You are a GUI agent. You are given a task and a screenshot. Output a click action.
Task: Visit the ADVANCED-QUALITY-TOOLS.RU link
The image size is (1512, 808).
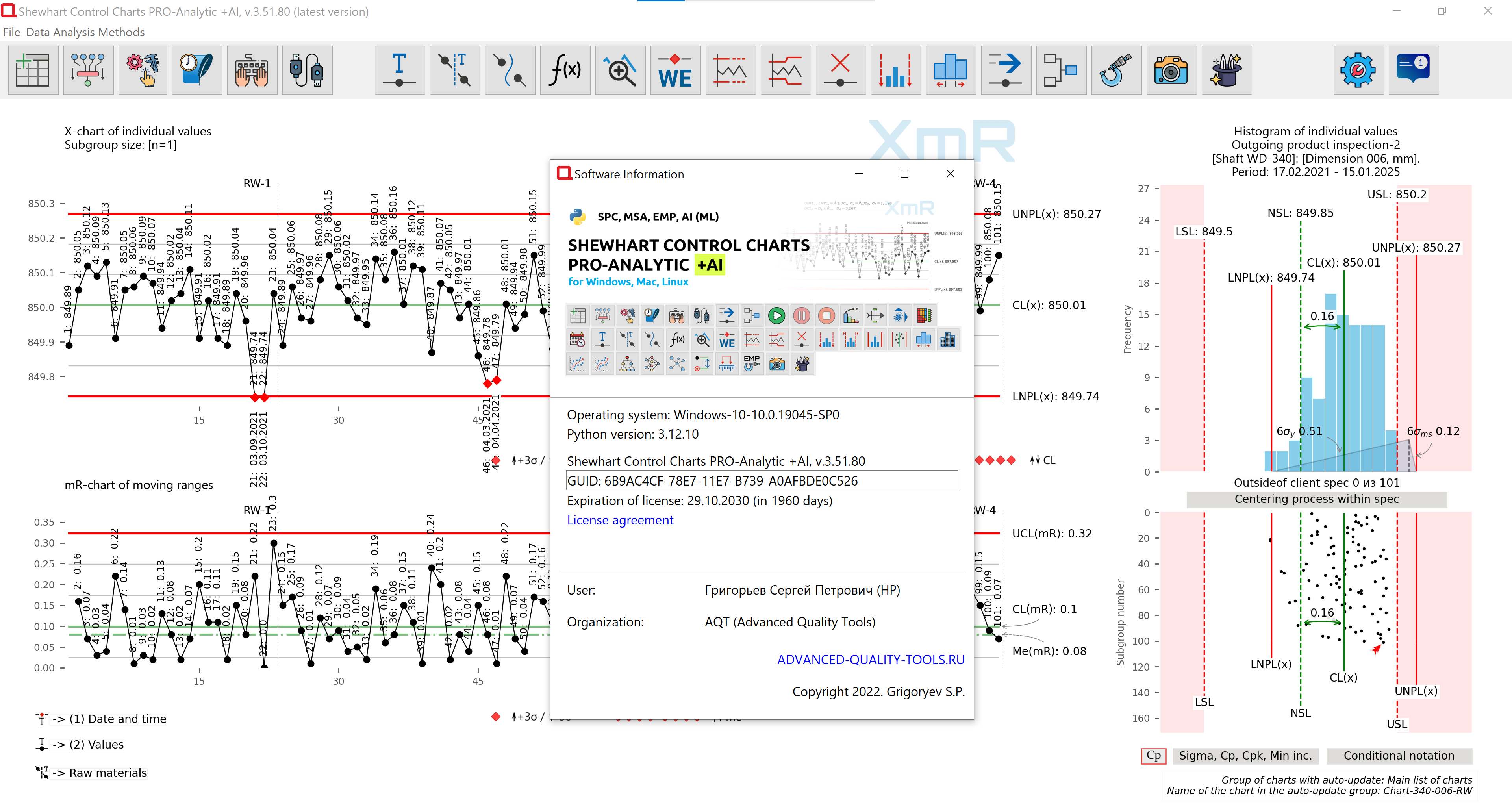871,660
